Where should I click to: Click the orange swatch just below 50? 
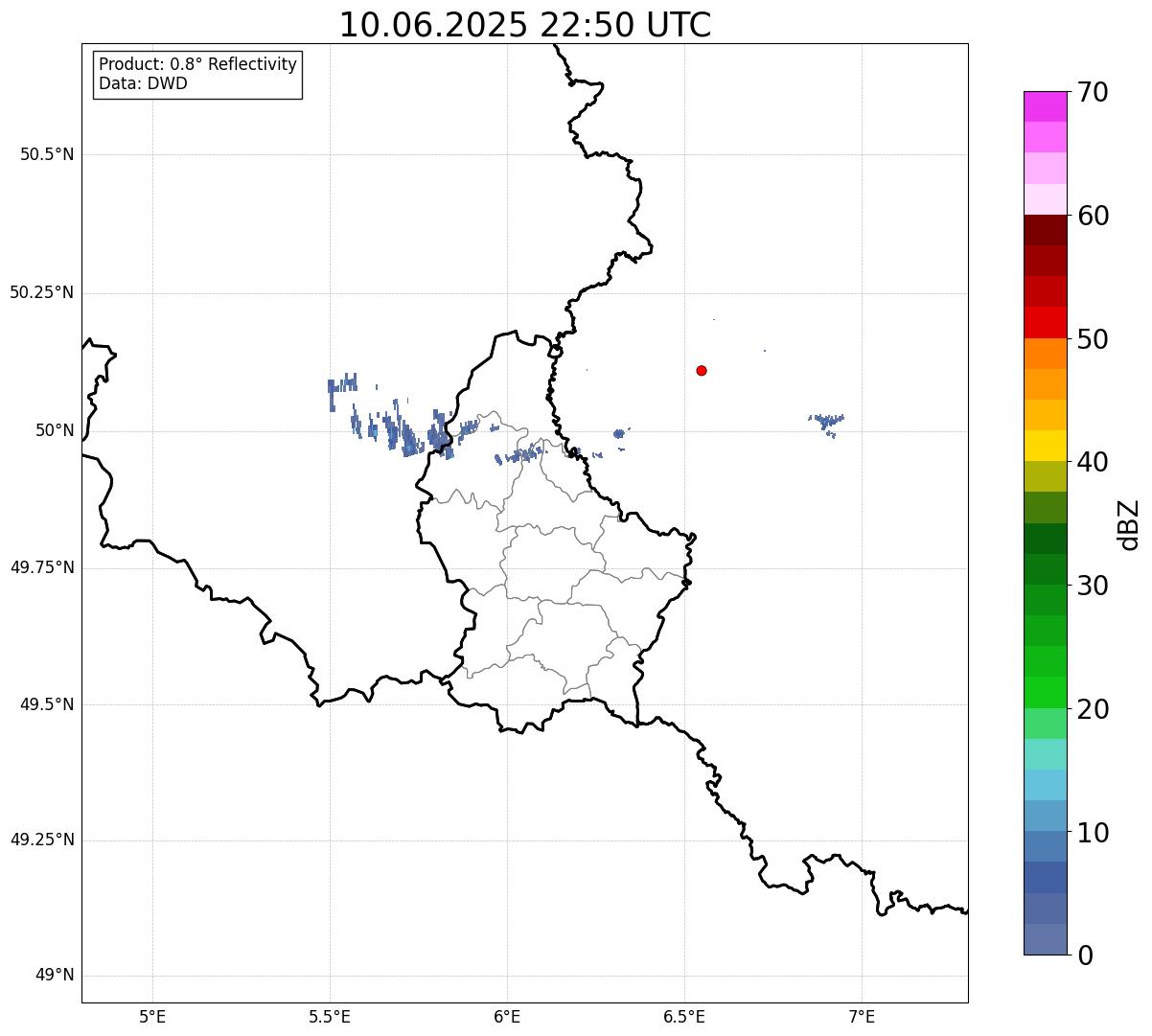tap(1045, 354)
